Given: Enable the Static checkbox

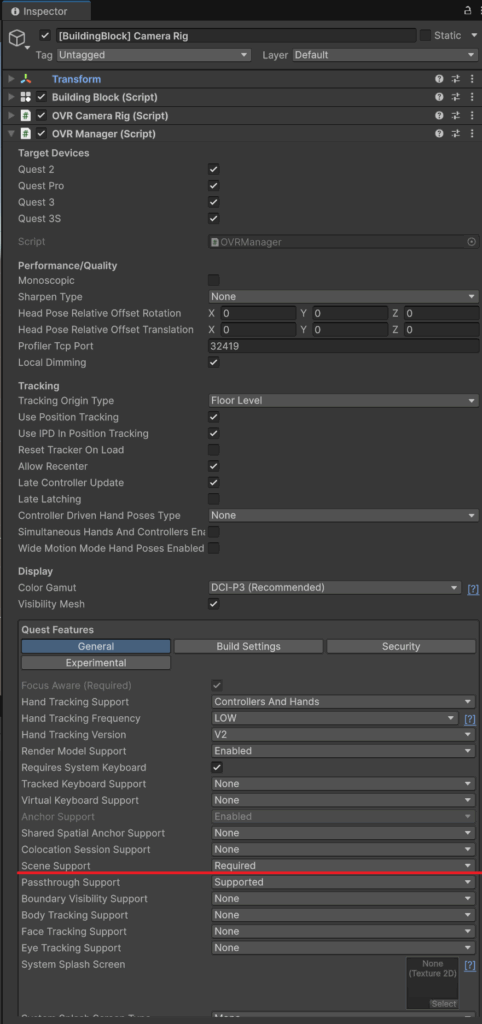Looking at the screenshot, I should tap(425, 35).
